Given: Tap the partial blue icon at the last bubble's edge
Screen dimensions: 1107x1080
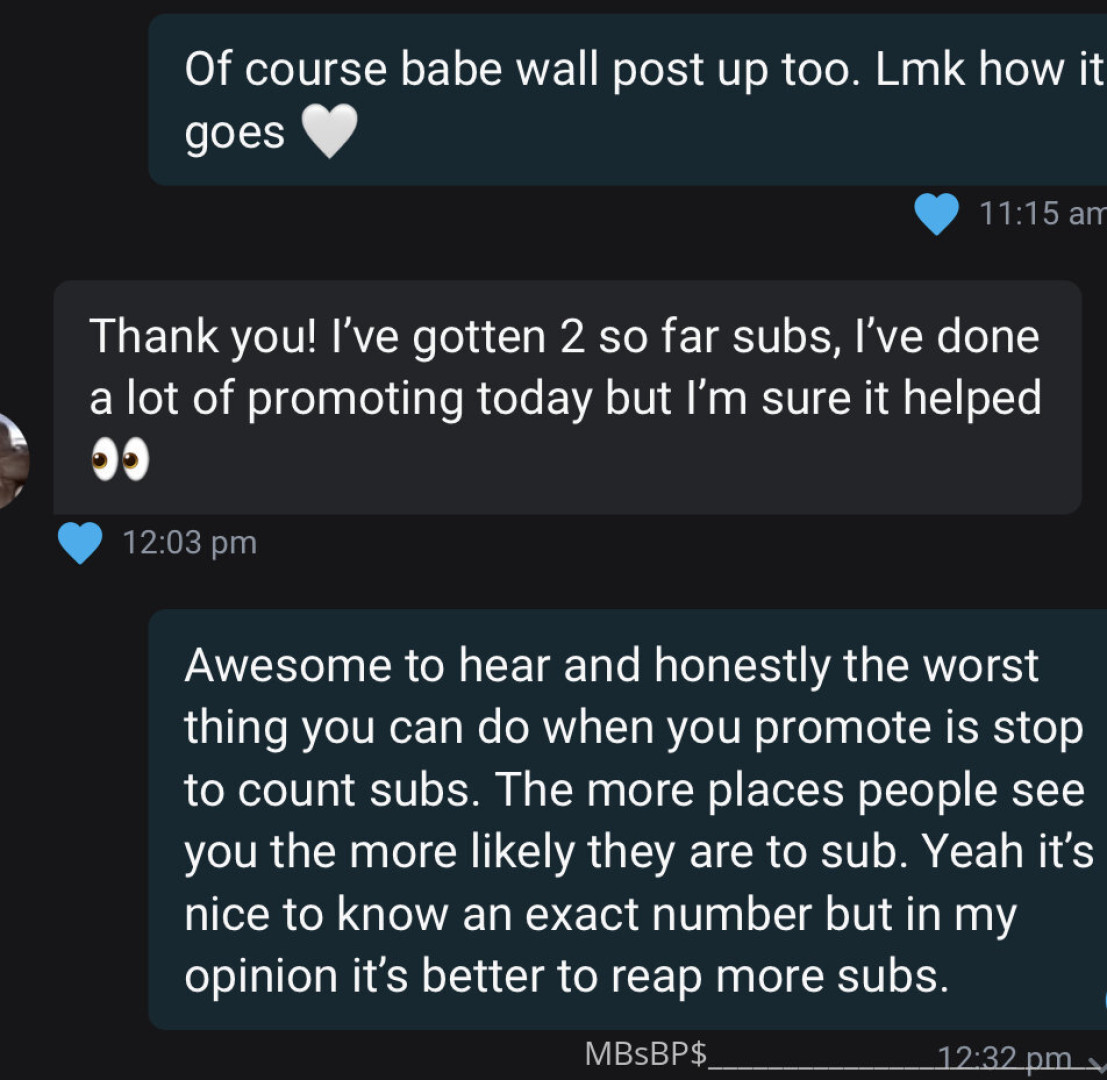Looking at the screenshot, I should click(x=1104, y=999).
